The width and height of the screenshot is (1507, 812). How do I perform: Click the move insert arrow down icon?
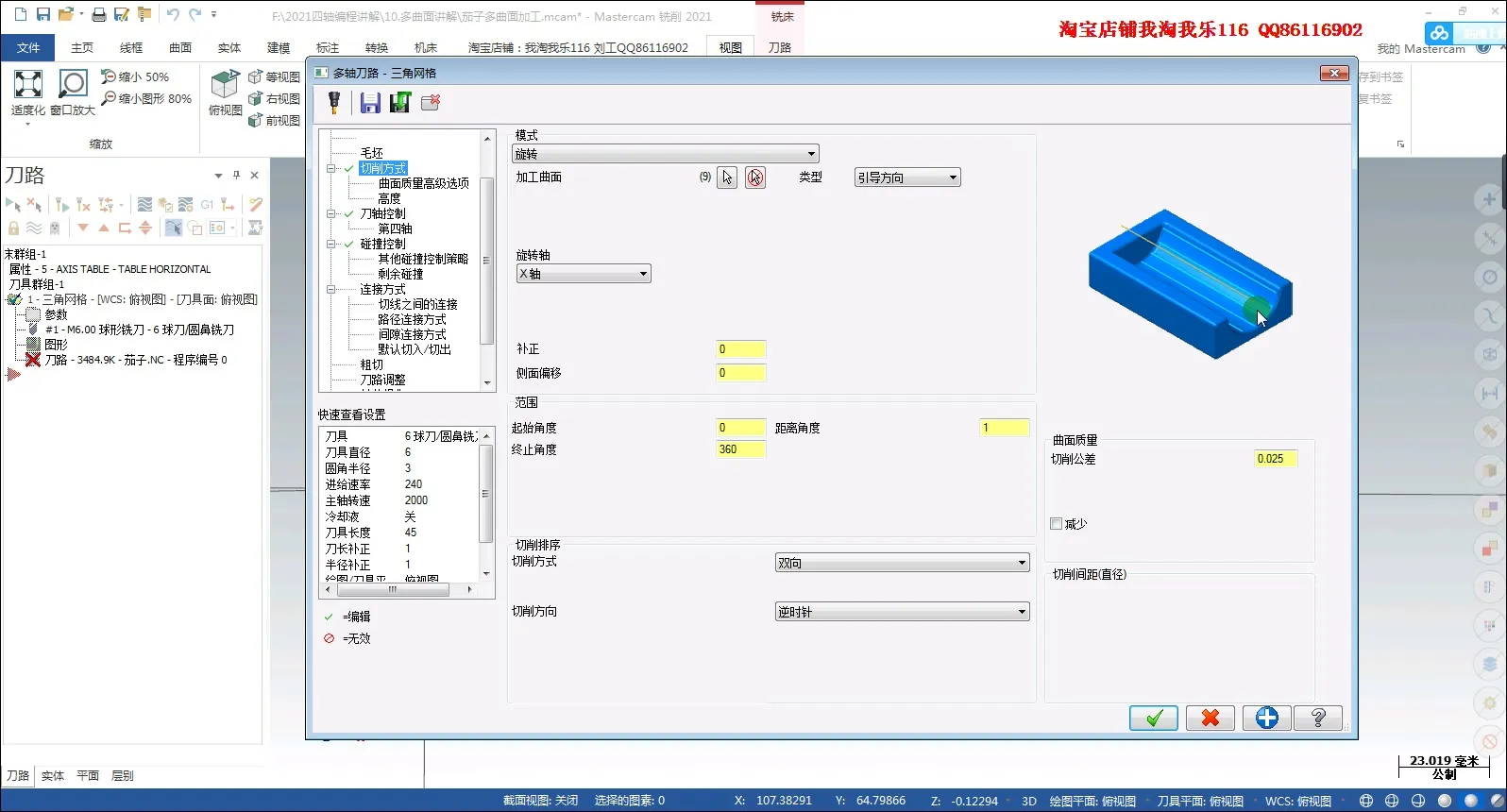coord(83,228)
